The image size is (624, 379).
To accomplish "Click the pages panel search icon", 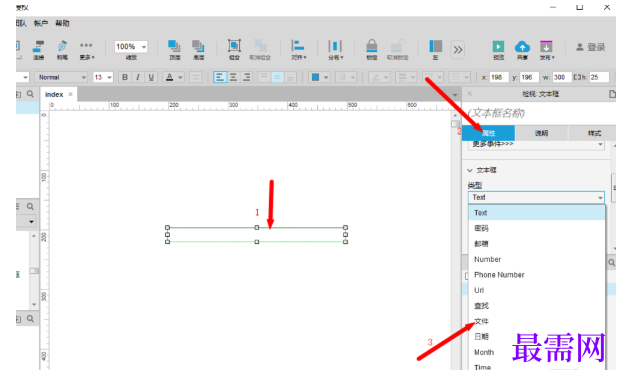I will point(30,94).
